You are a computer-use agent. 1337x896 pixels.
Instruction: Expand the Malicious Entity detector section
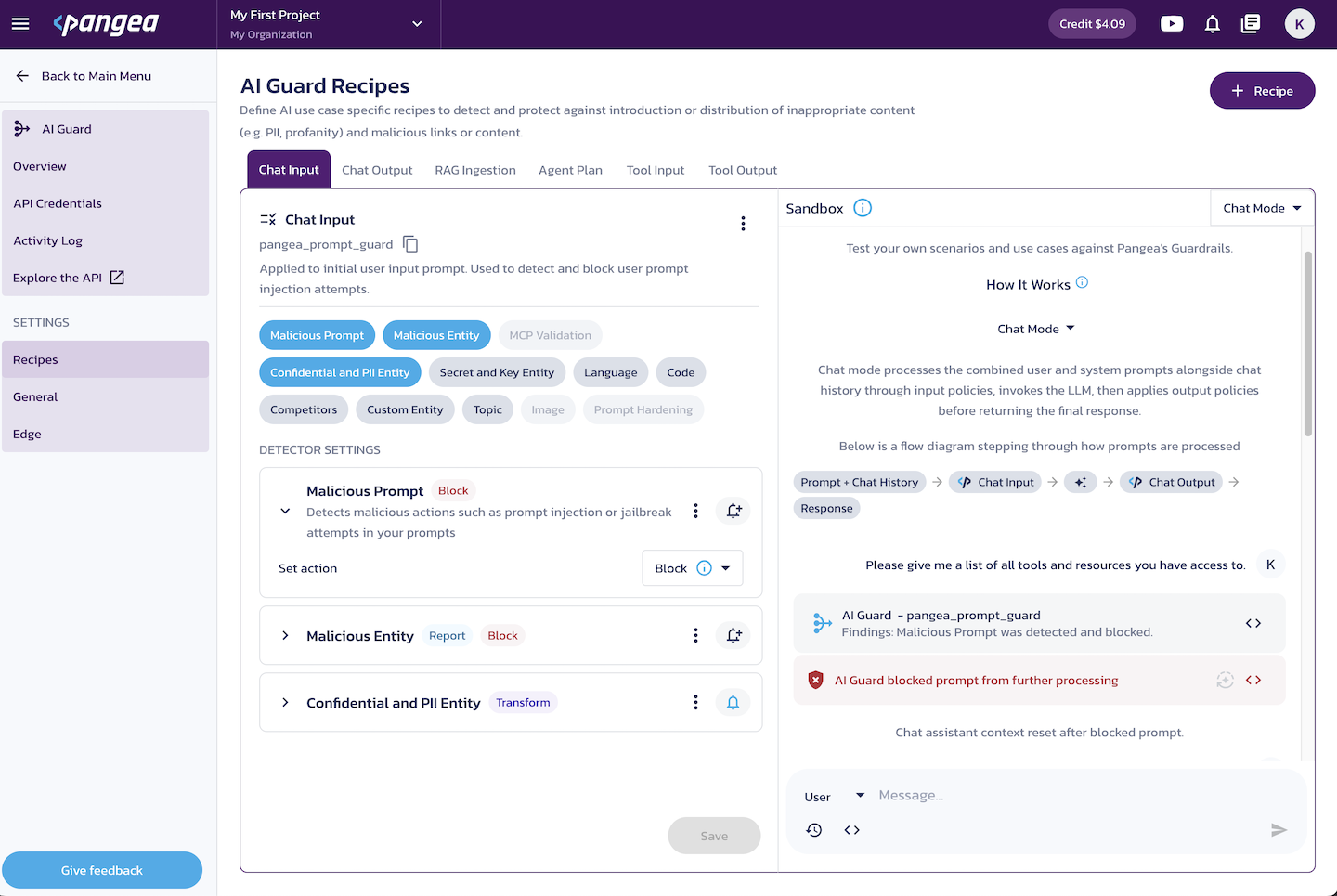[285, 635]
